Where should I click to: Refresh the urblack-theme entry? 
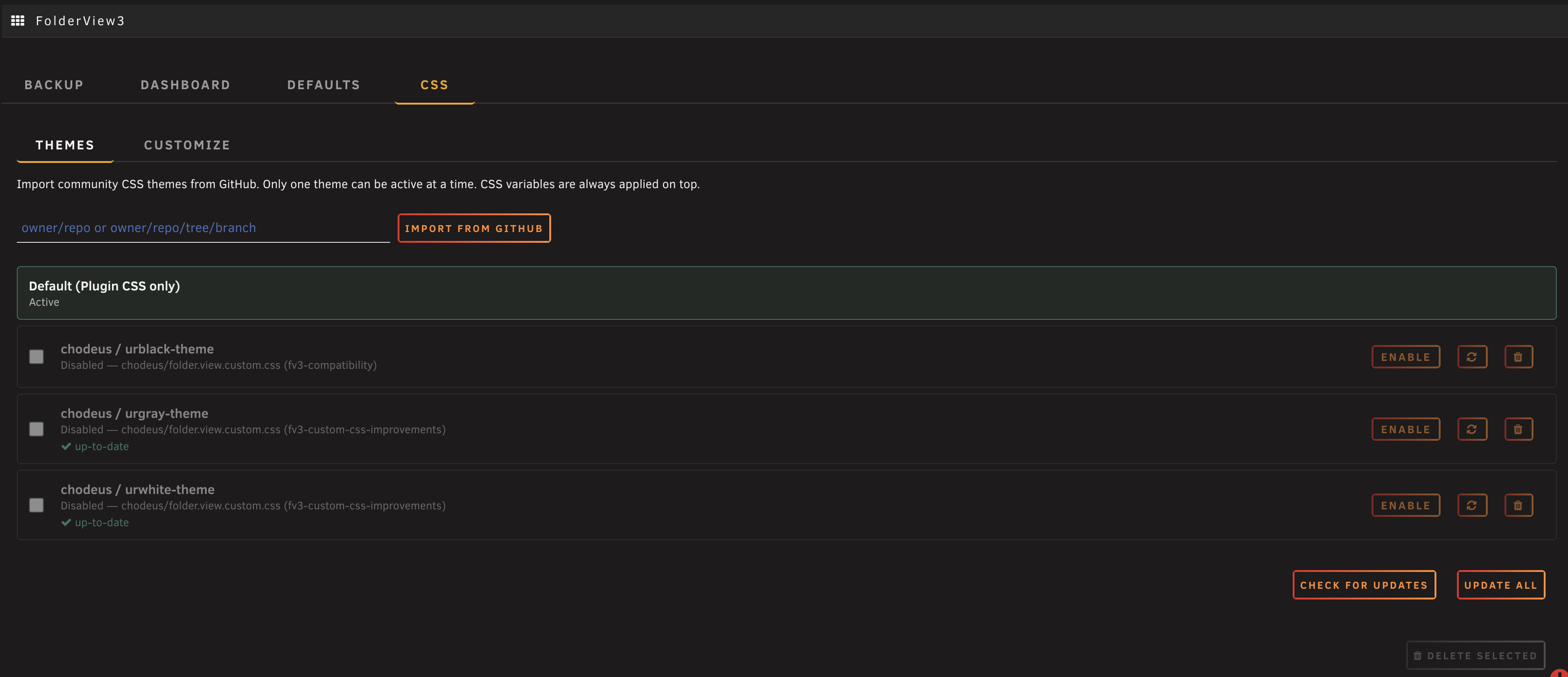[x=1472, y=357]
